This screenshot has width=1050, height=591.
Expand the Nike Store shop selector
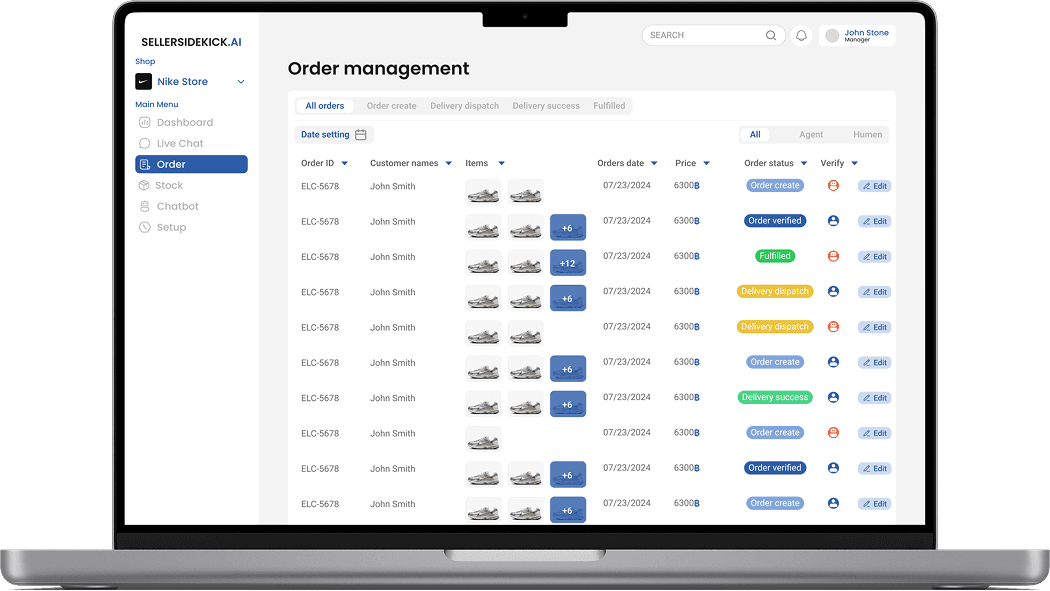point(241,82)
